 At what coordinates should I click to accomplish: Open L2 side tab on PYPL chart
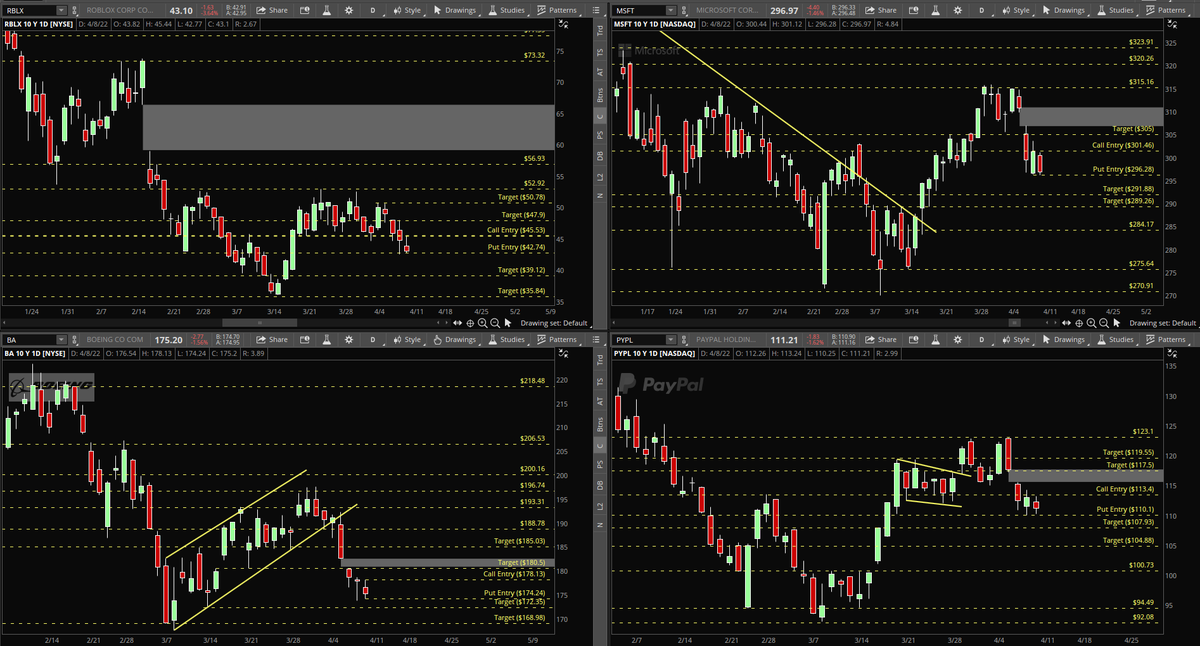(600, 508)
